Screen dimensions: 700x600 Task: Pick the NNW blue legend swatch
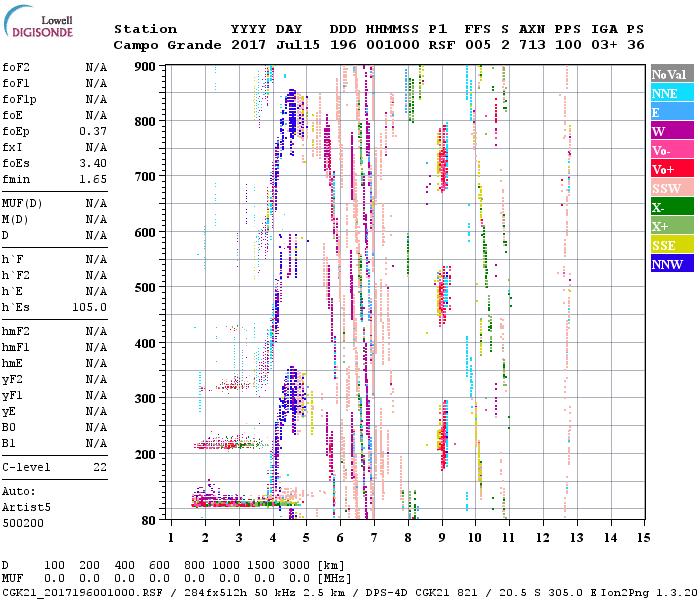671,264
